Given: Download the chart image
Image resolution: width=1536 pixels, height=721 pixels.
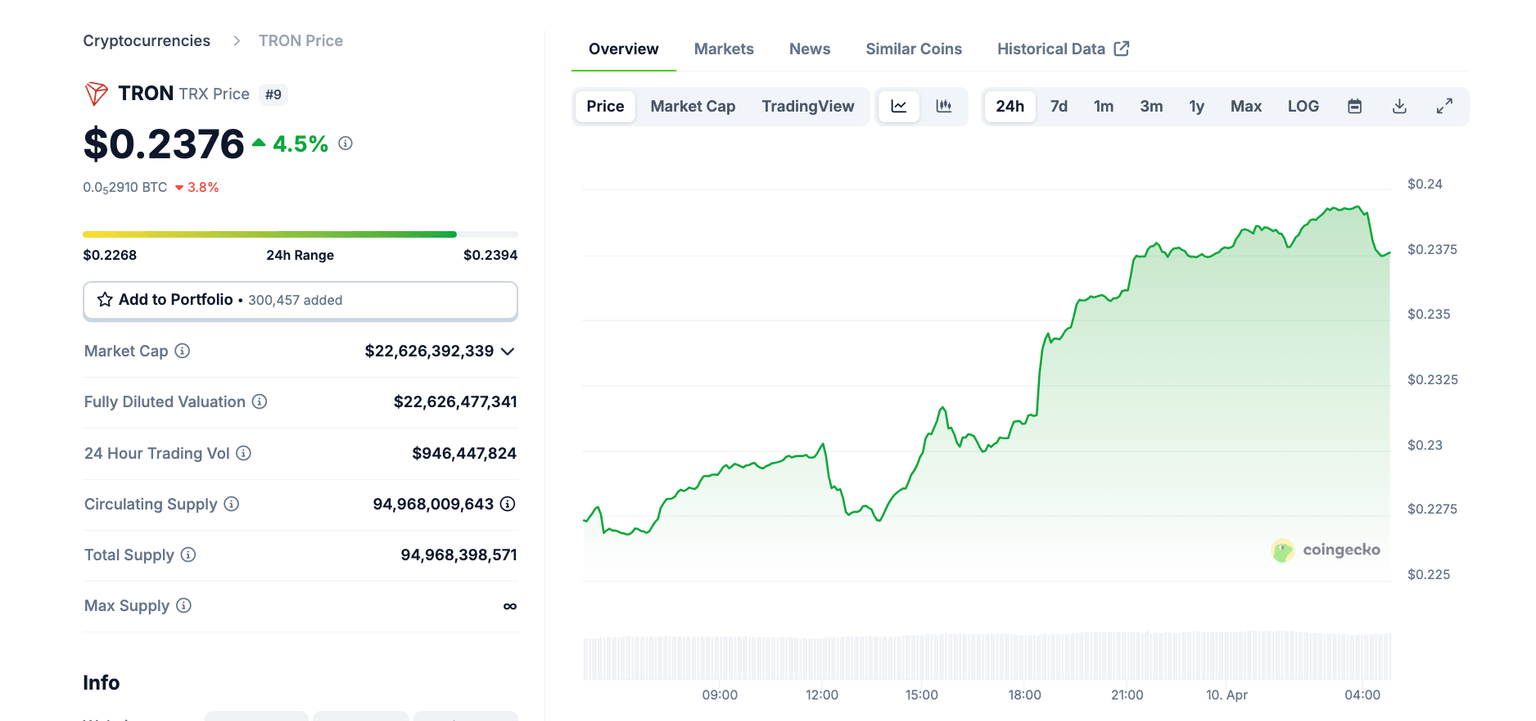Looking at the screenshot, I should pyautogui.click(x=1399, y=105).
